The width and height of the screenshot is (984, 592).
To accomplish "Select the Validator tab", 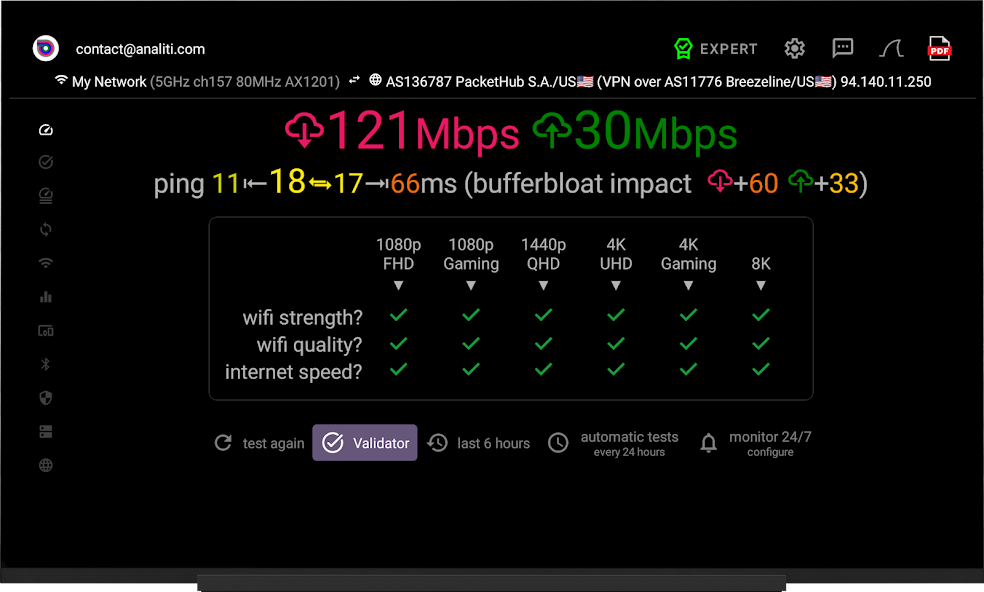I will [365, 443].
